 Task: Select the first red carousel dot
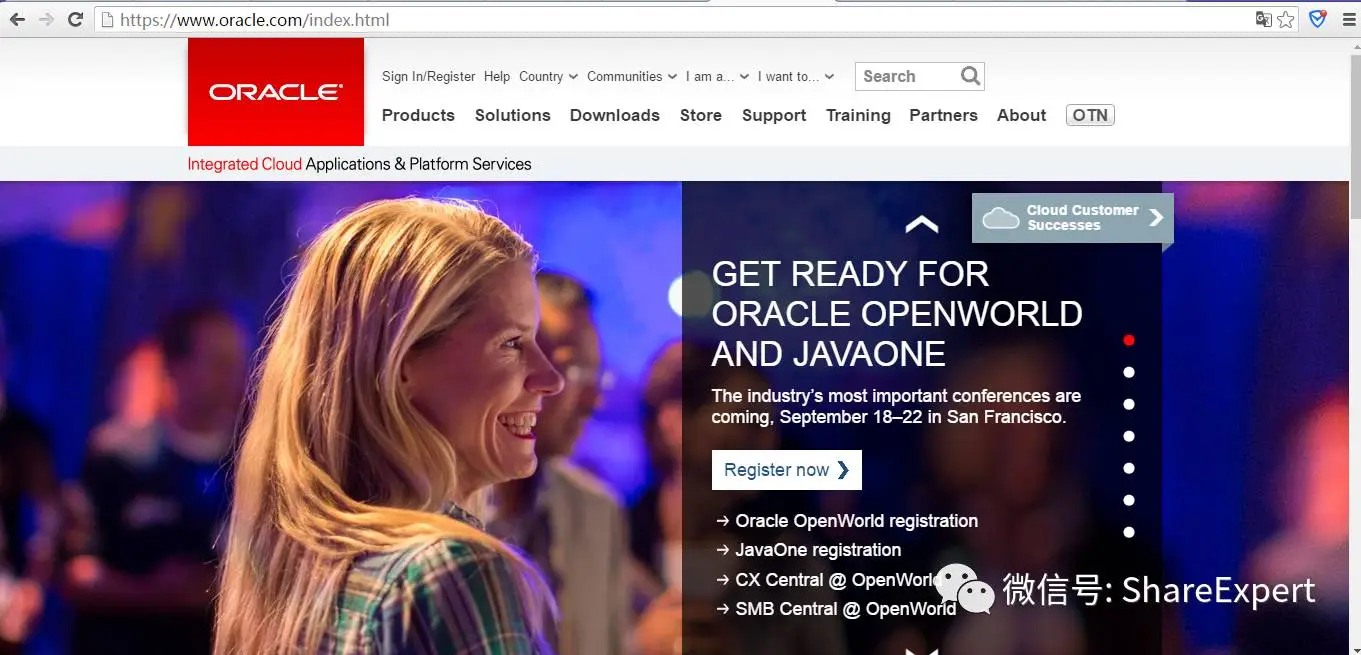[1129, 340]
